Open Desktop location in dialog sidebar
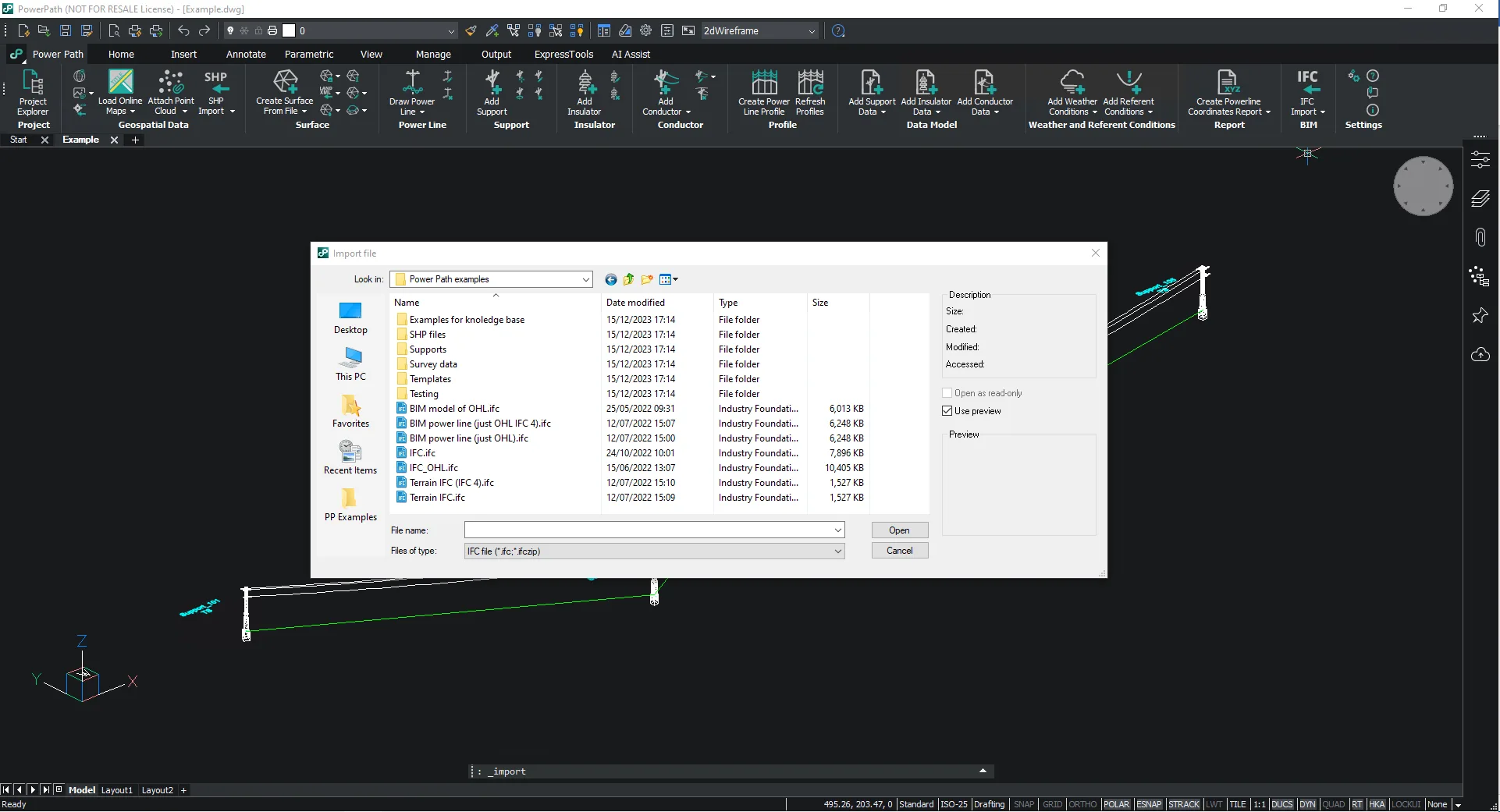Viewport: 1500px width, 812px height. coord(350,318)
